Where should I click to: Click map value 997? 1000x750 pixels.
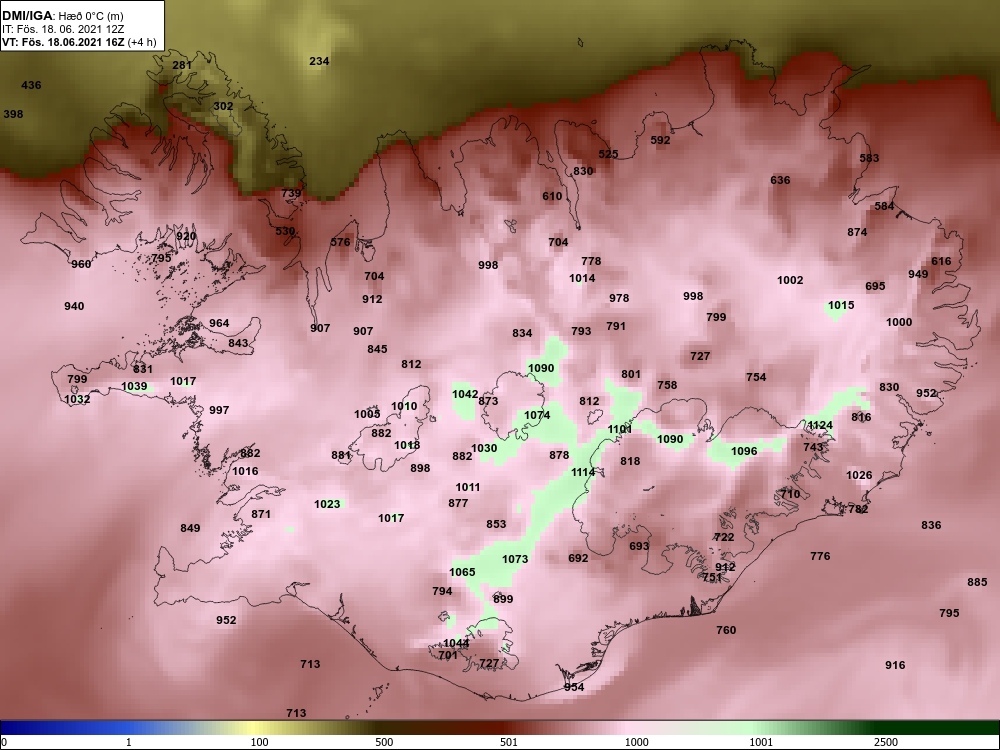(219, 410)
